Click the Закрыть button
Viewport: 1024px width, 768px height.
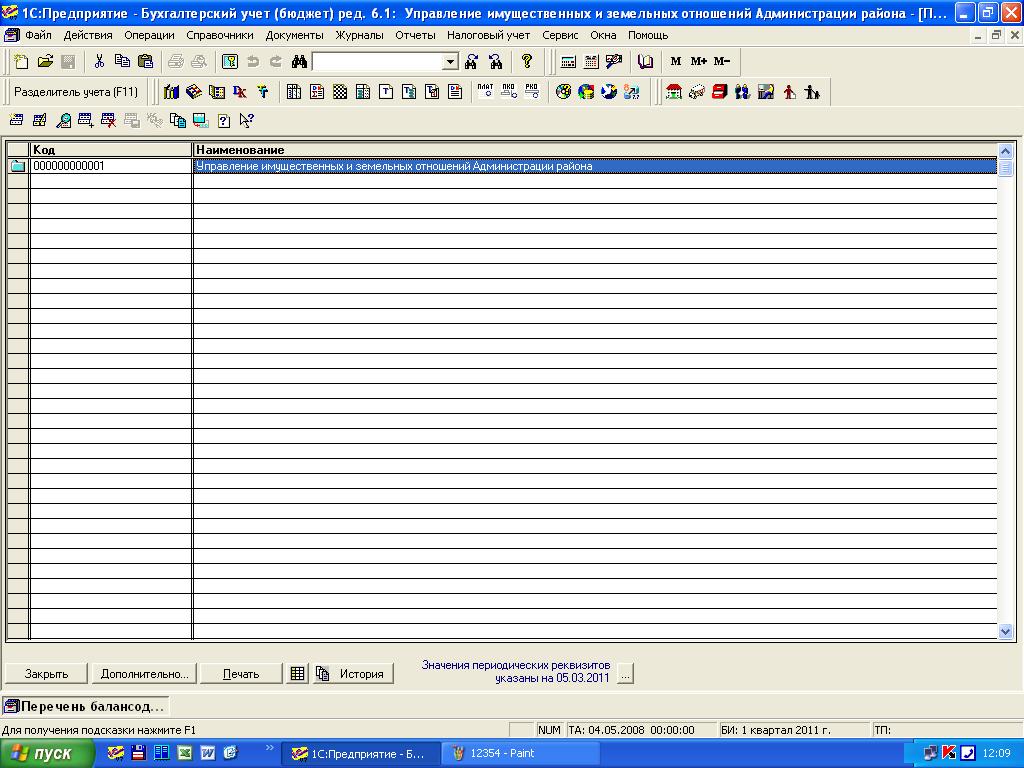pos(46,674)
